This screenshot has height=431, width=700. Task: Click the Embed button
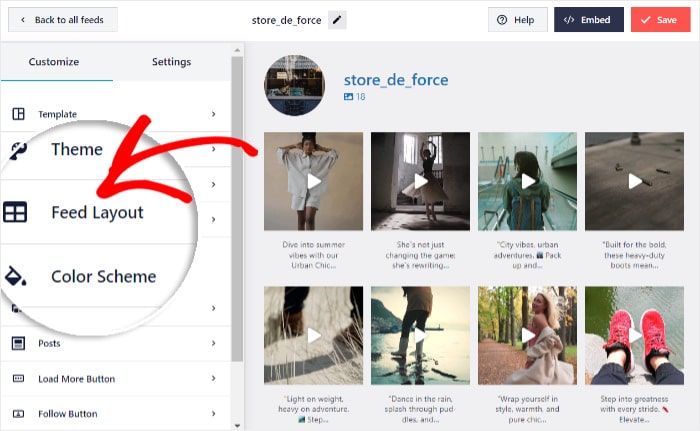coord(589,20)
